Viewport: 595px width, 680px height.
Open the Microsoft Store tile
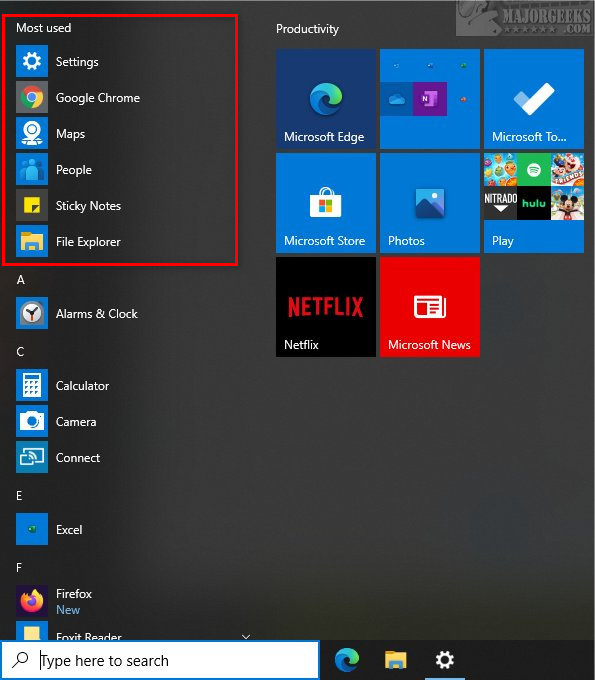326,203
